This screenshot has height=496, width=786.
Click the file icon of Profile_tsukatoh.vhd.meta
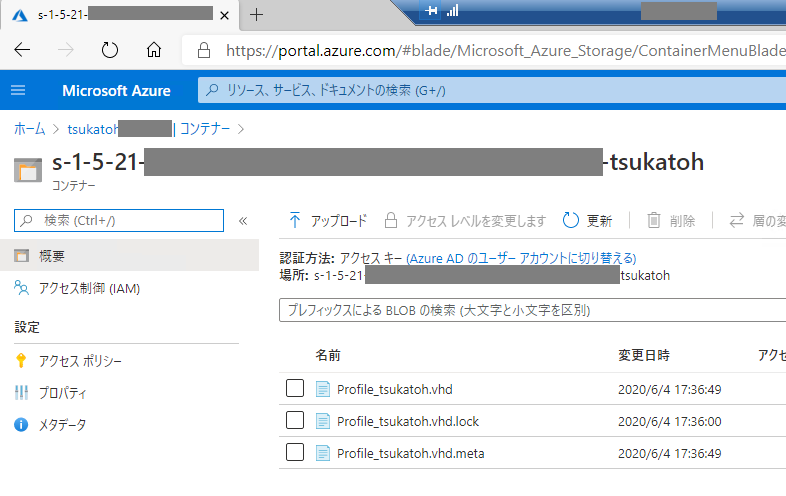click(x=323, y=453)
